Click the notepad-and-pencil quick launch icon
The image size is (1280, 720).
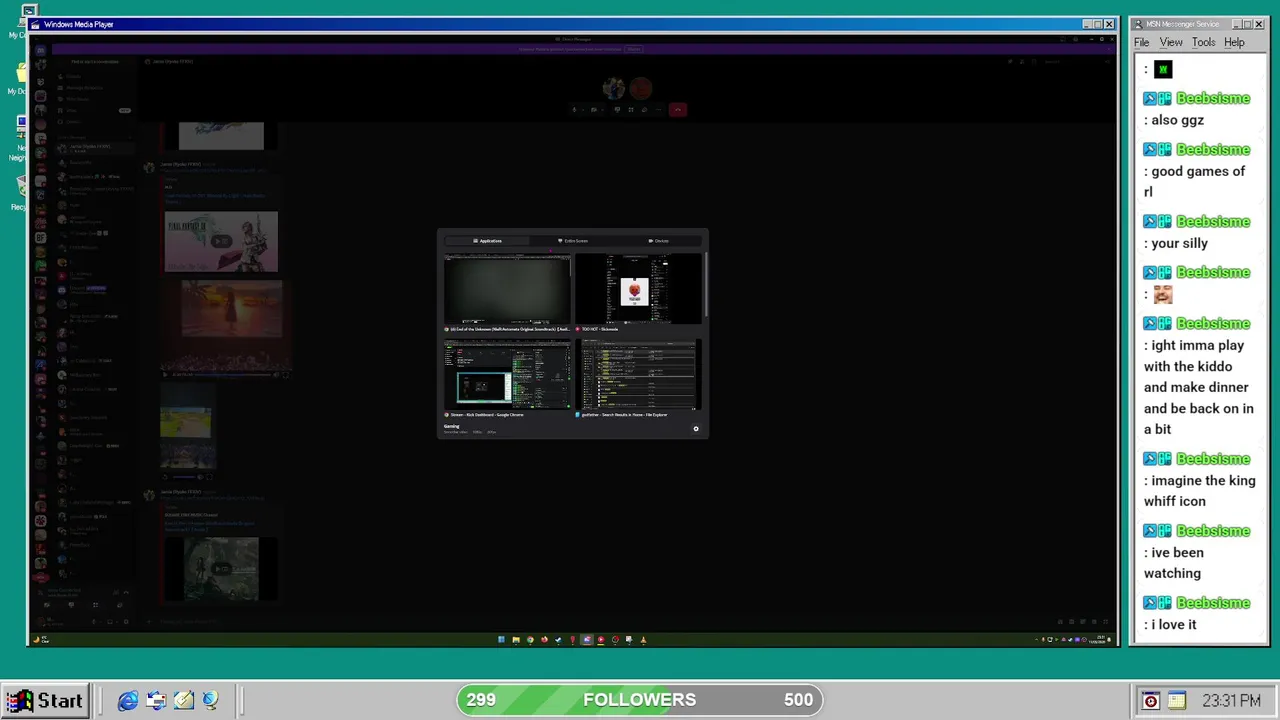tap(184, 701)
